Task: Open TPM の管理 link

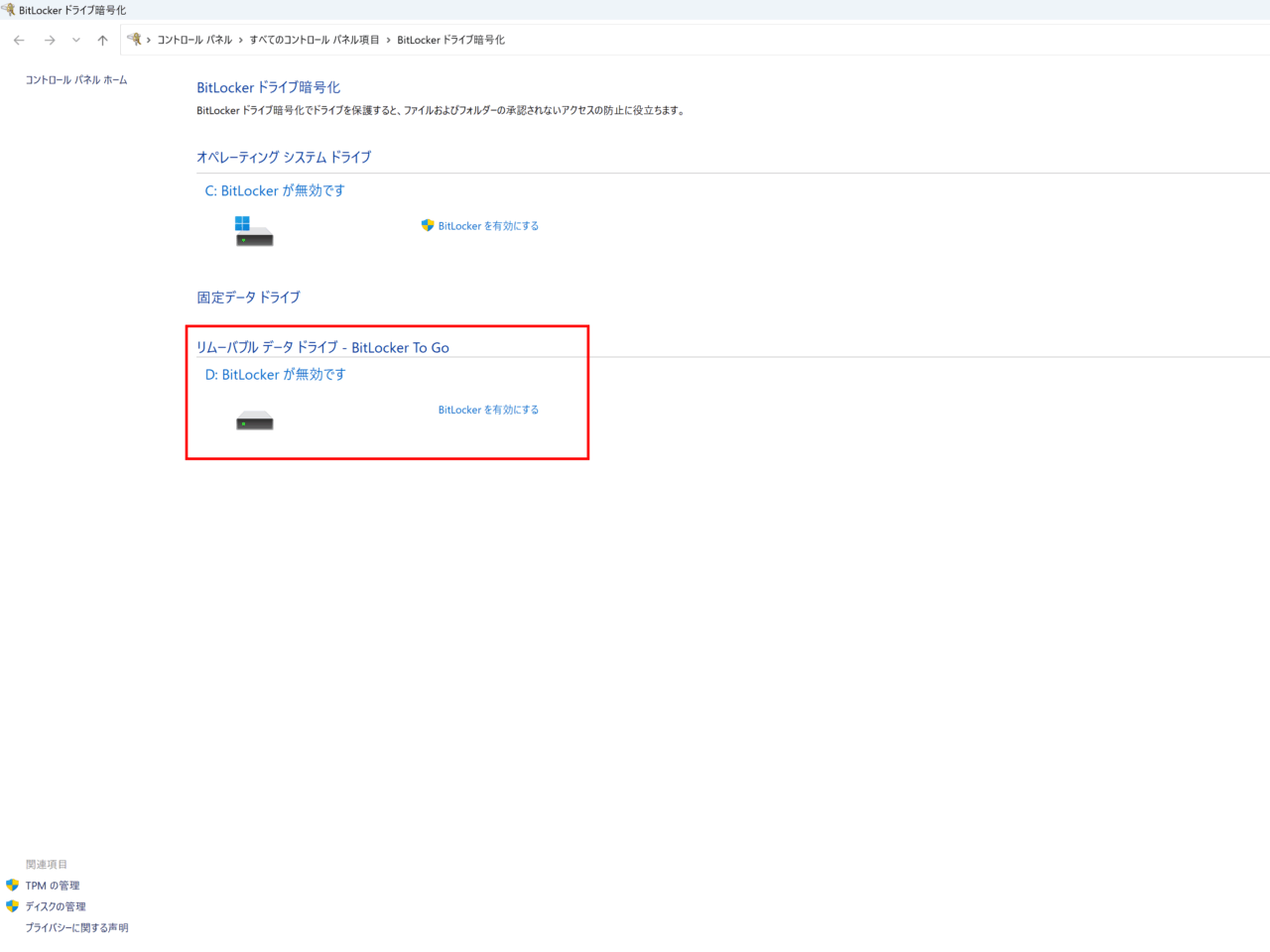Action: 53,886
